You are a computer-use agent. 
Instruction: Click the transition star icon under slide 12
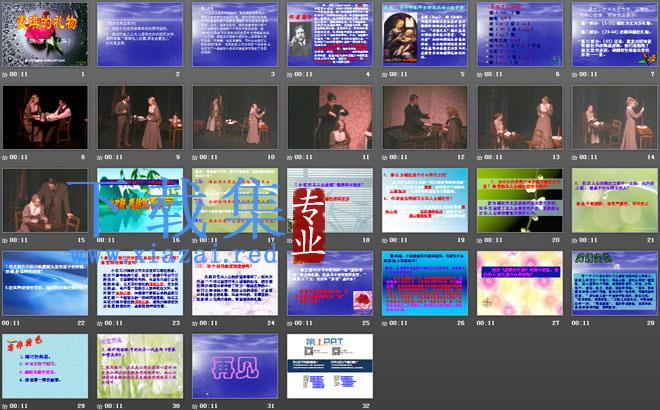tap(385, 157)
